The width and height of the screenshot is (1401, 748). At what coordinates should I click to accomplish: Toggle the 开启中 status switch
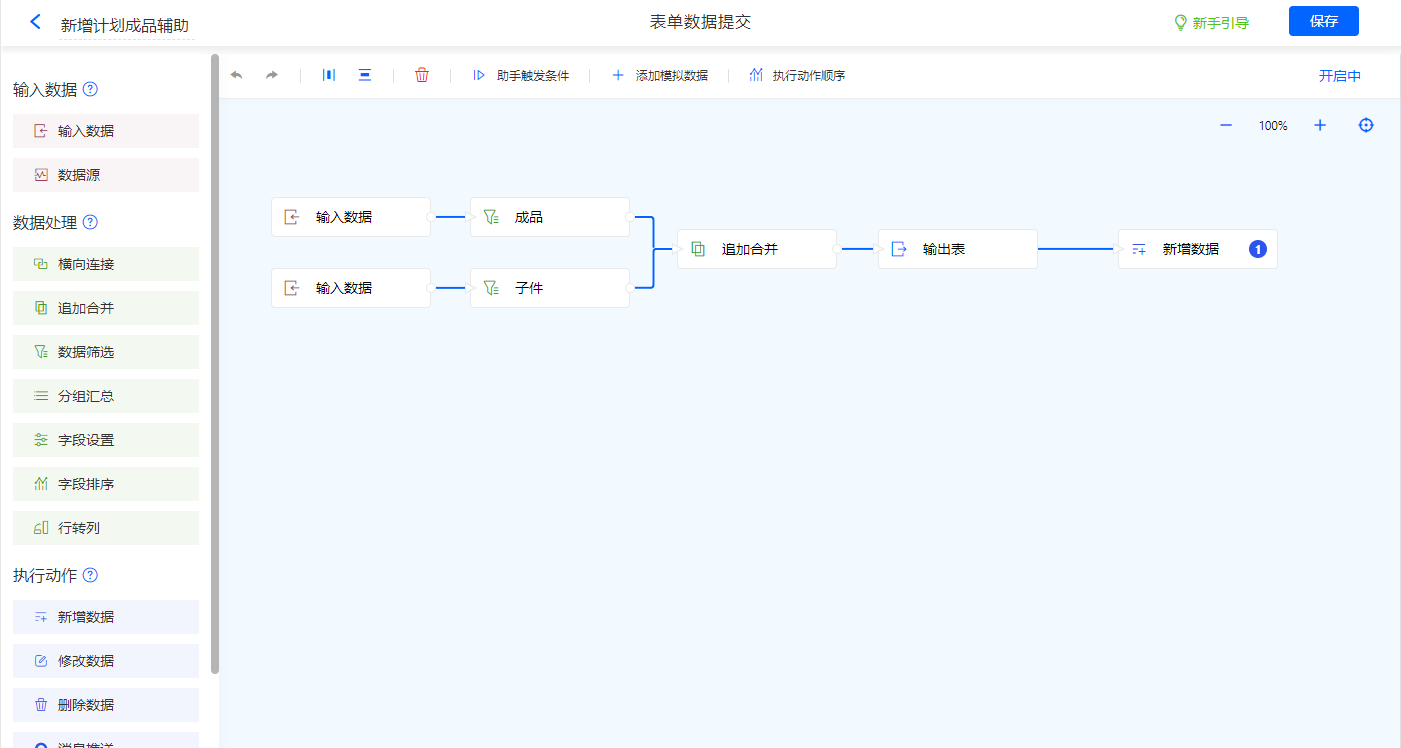[x=1339, y=76]
